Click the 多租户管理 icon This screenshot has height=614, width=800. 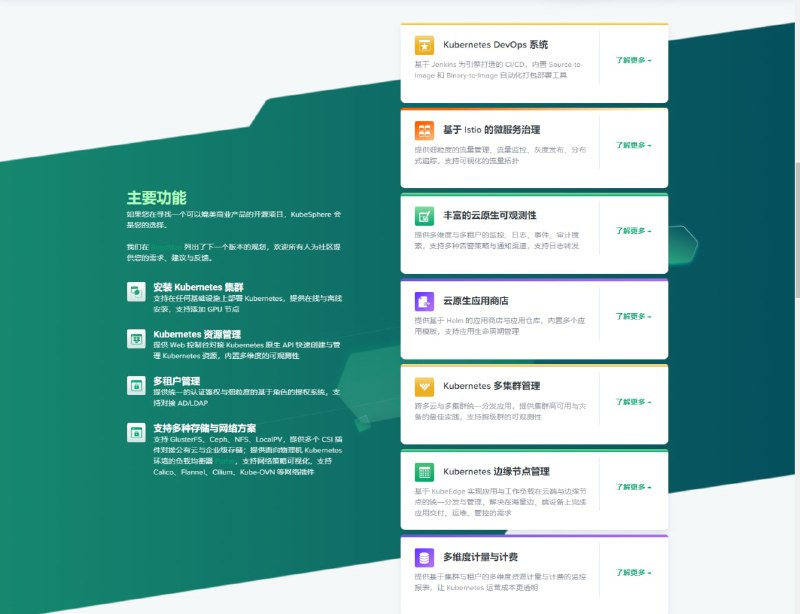tap(136, 385)
